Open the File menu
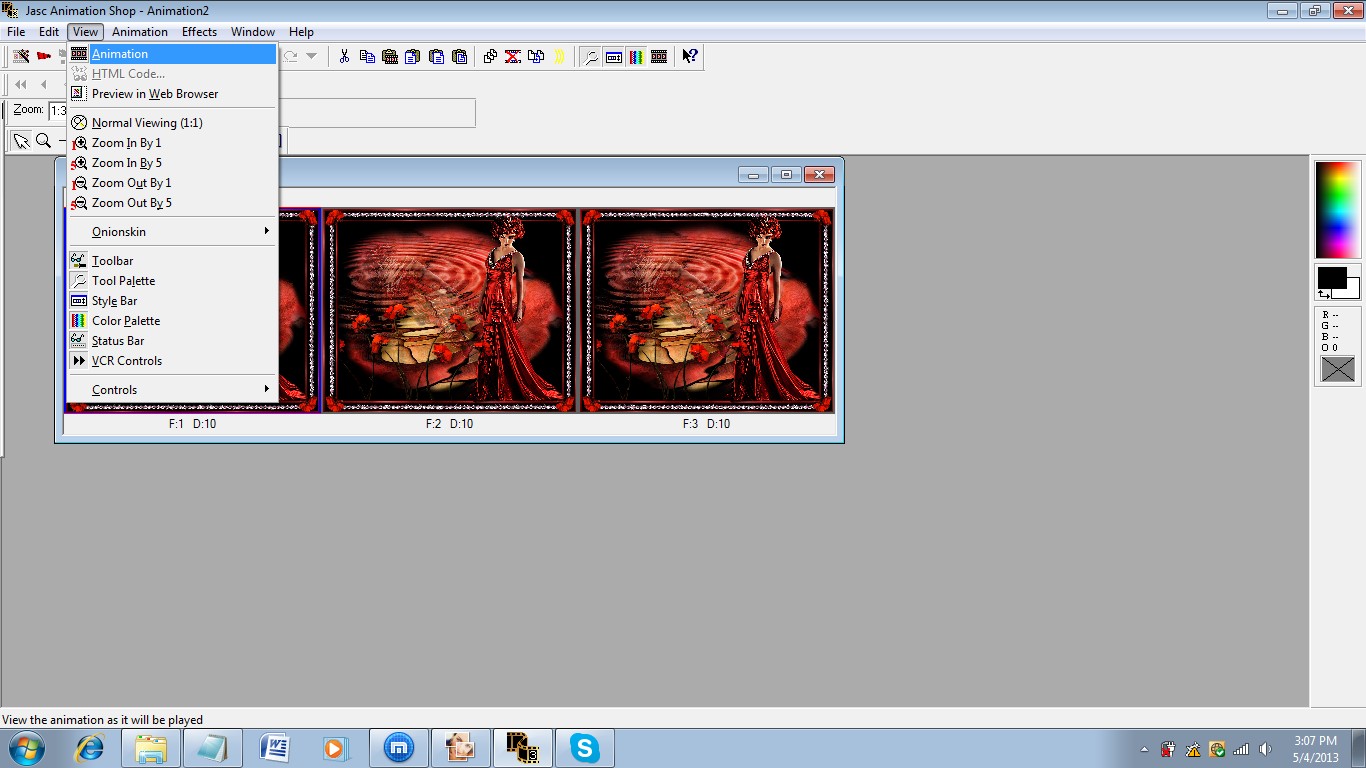The width and height of the screenshot is (1366, 768). tap(16, 32)
